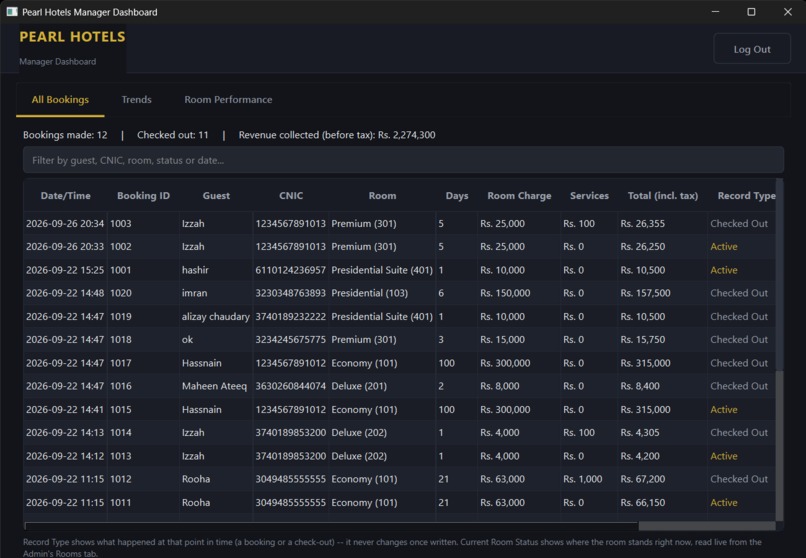The height and width of the screenshot is (558, 806).
Task: Click the Room Charge column header
Action: [519, 196]
